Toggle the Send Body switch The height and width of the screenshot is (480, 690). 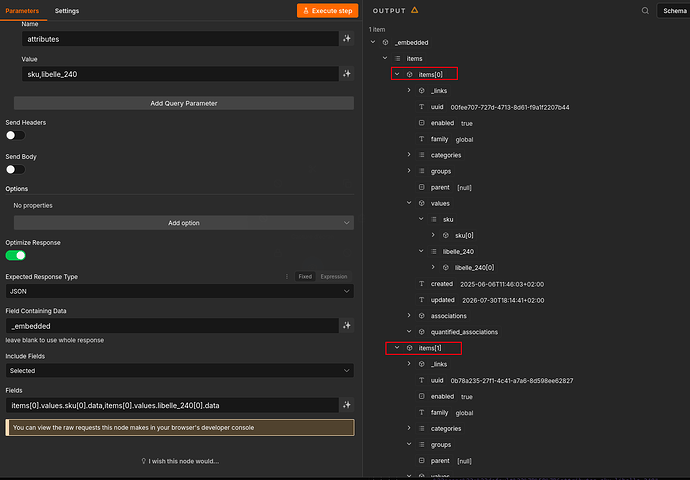click(15, 169)
